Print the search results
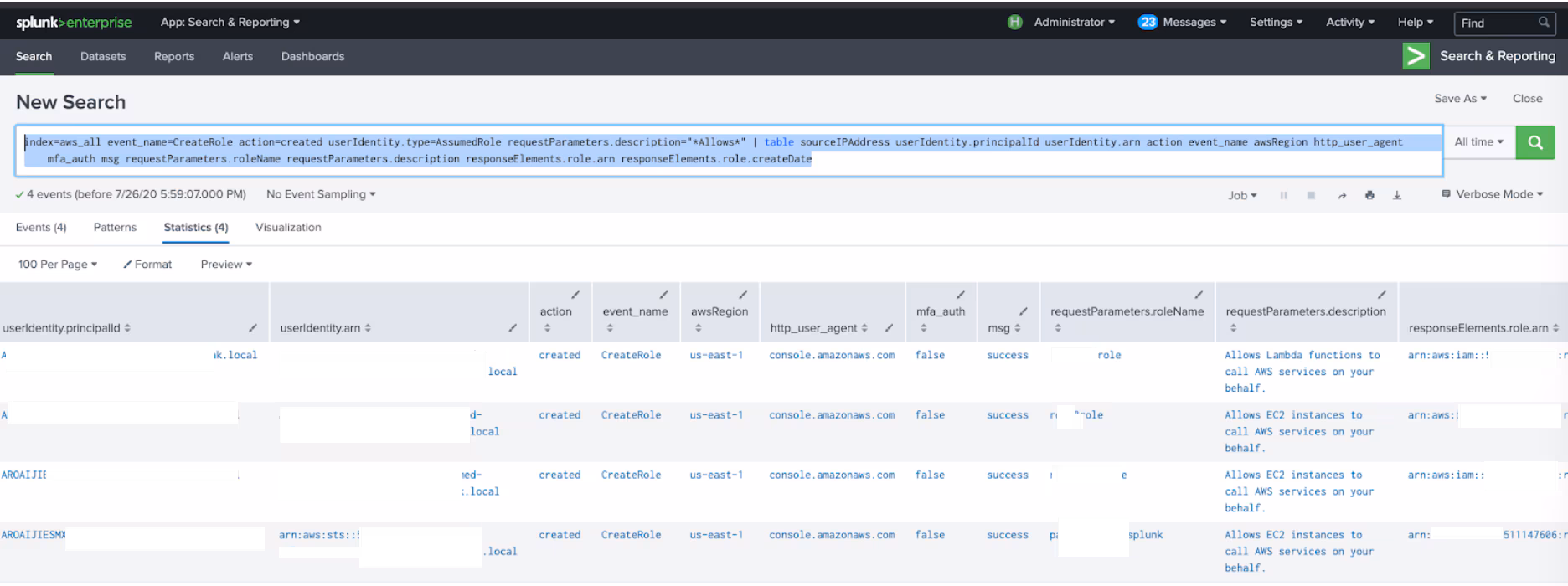This screenshot has height=586, width=1568. tap(1369, 195)
